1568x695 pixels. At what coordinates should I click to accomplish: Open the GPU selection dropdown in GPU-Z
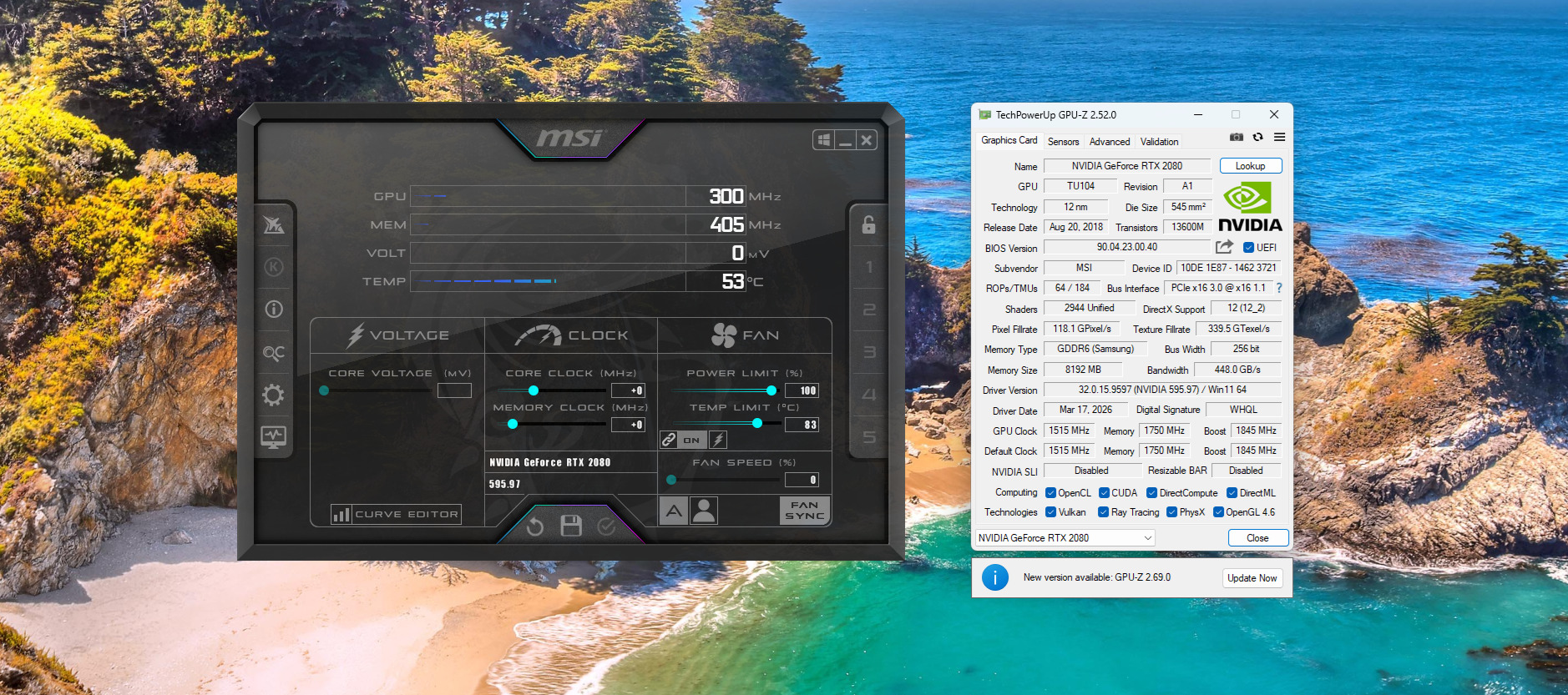(x=1065, y=538)
